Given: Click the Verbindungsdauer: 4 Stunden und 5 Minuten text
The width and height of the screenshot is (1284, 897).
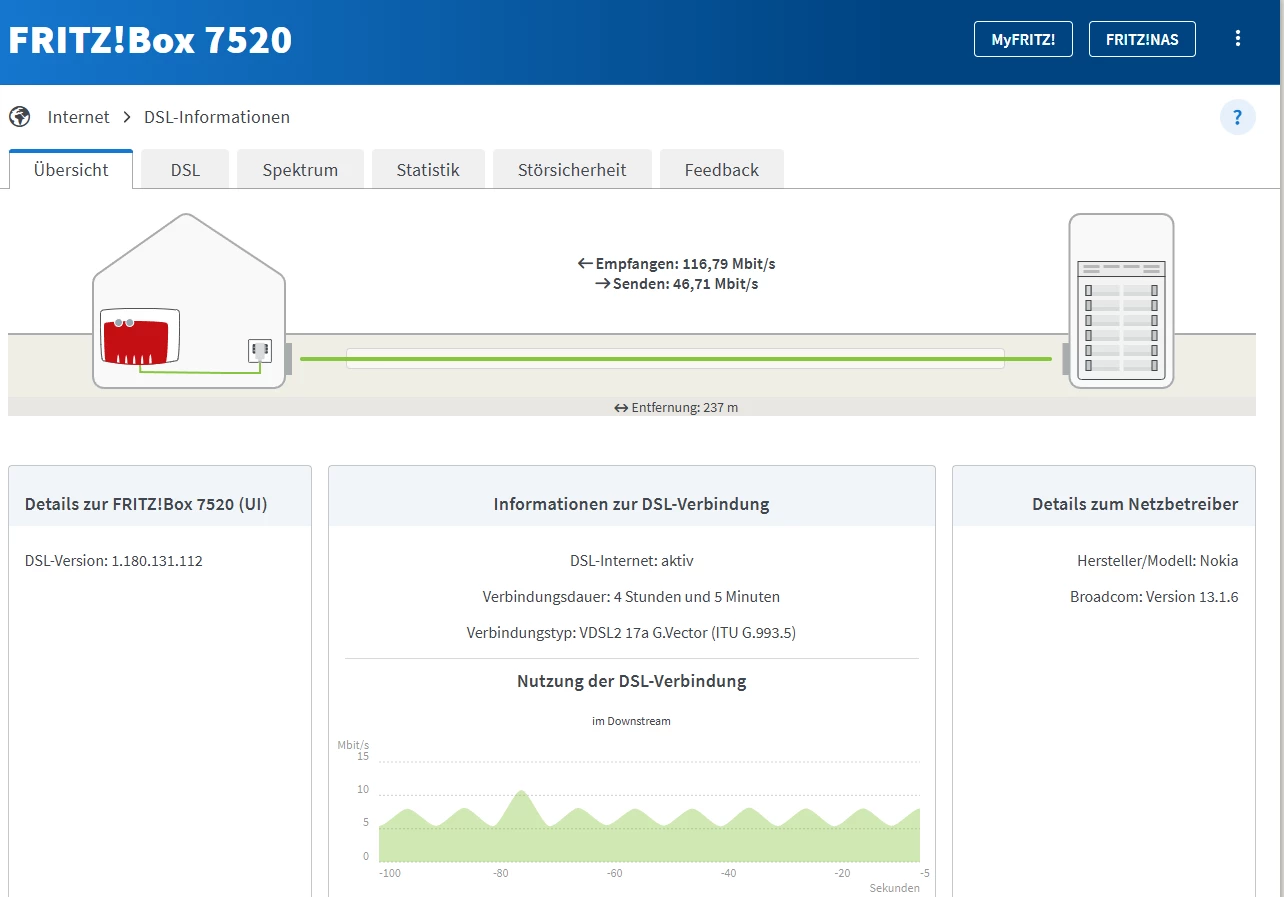Looking at the screenshot, I should (632, 597).
